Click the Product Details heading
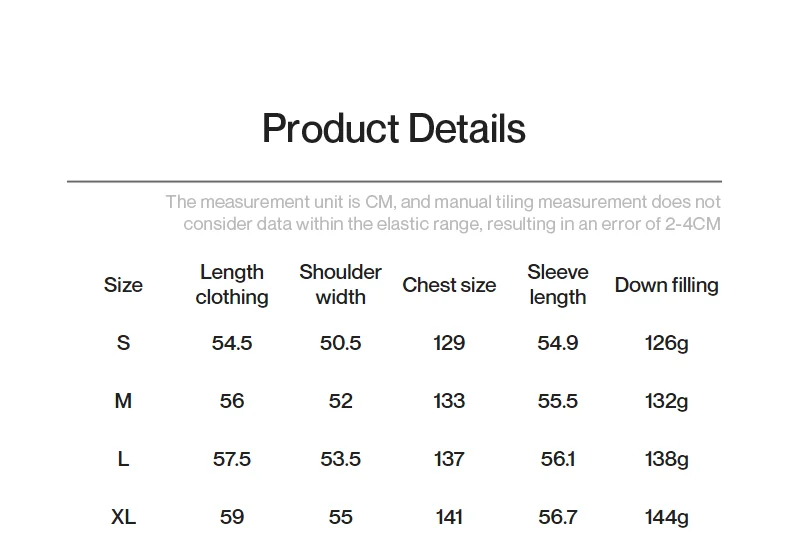 tap(394, 128)
